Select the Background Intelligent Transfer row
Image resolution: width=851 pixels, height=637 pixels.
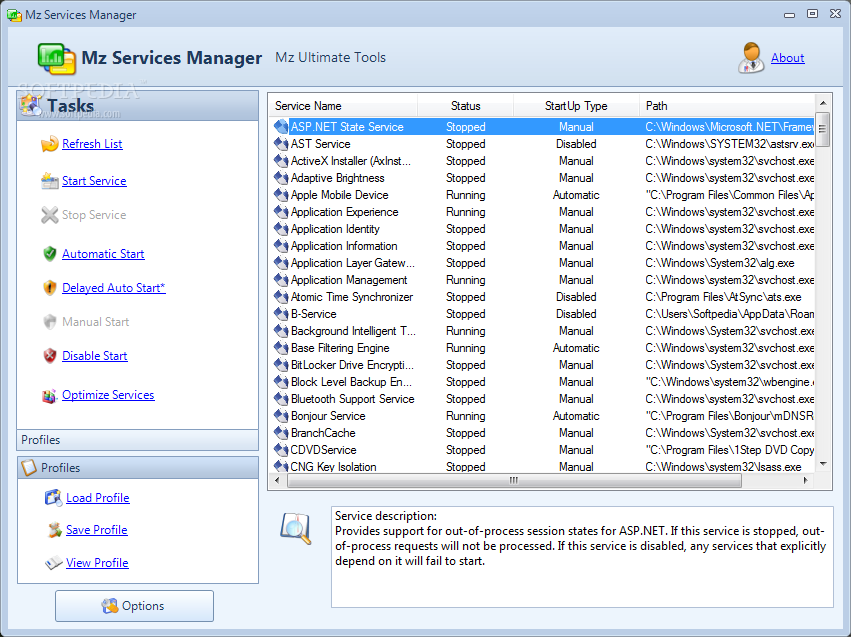(x=543, y=331)
